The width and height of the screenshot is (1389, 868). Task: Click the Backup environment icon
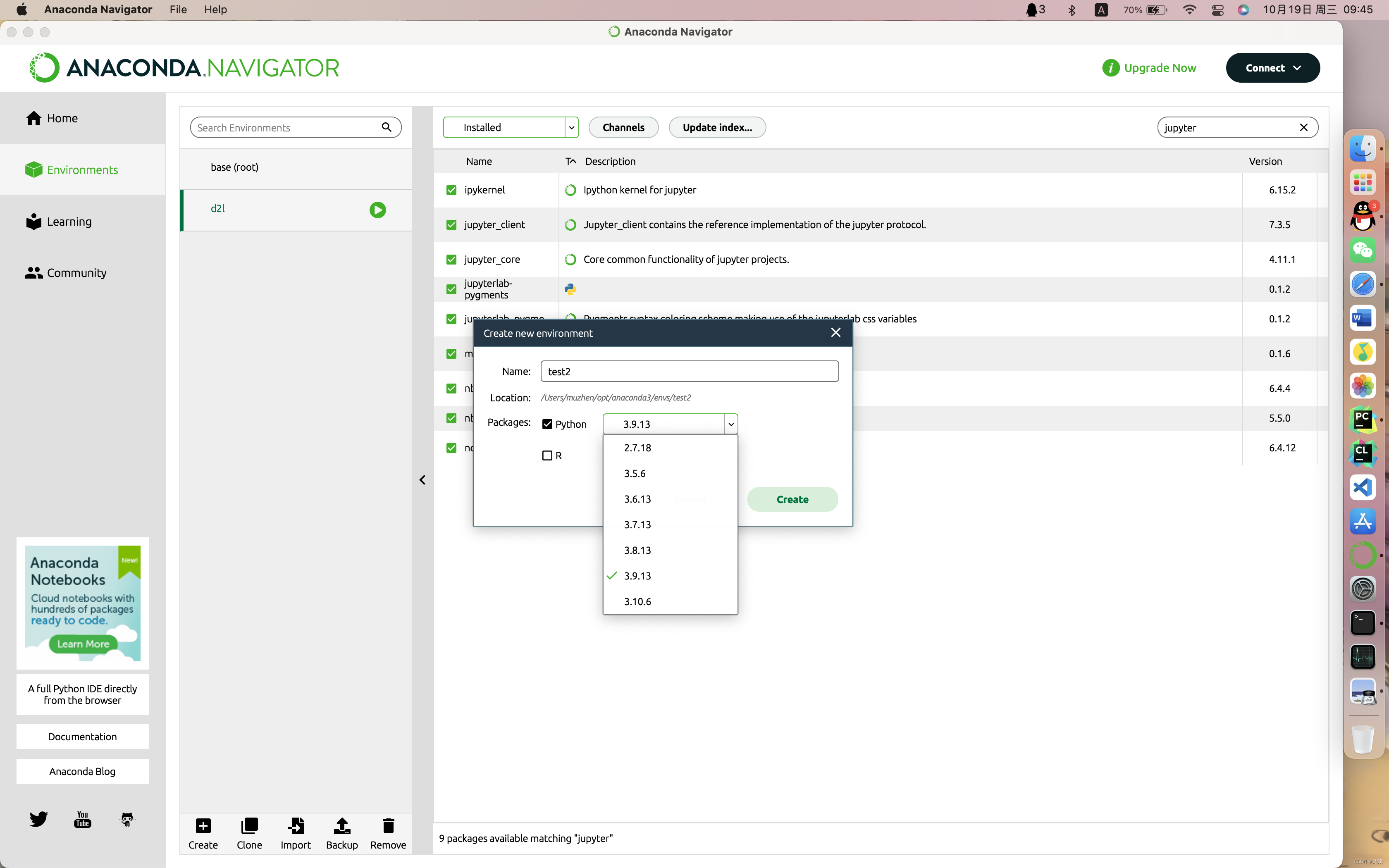click(341, 826)
